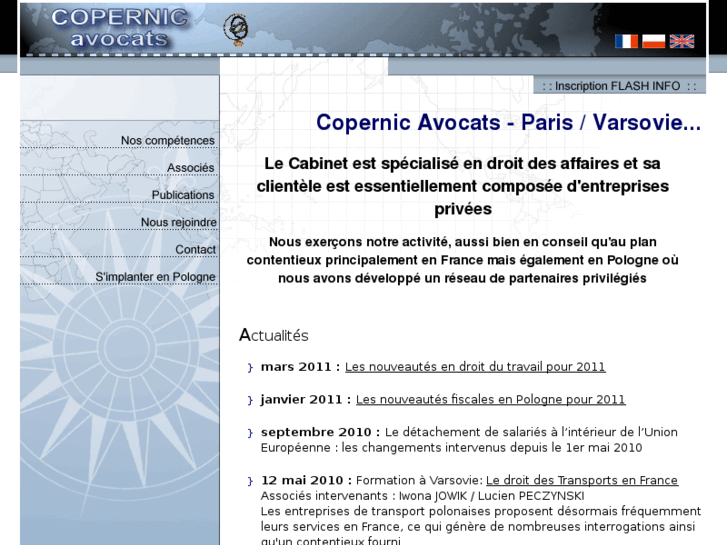The image size is (727, 545).
Task: Open the Nous rejoindre menu item
Action: point(179,222)
